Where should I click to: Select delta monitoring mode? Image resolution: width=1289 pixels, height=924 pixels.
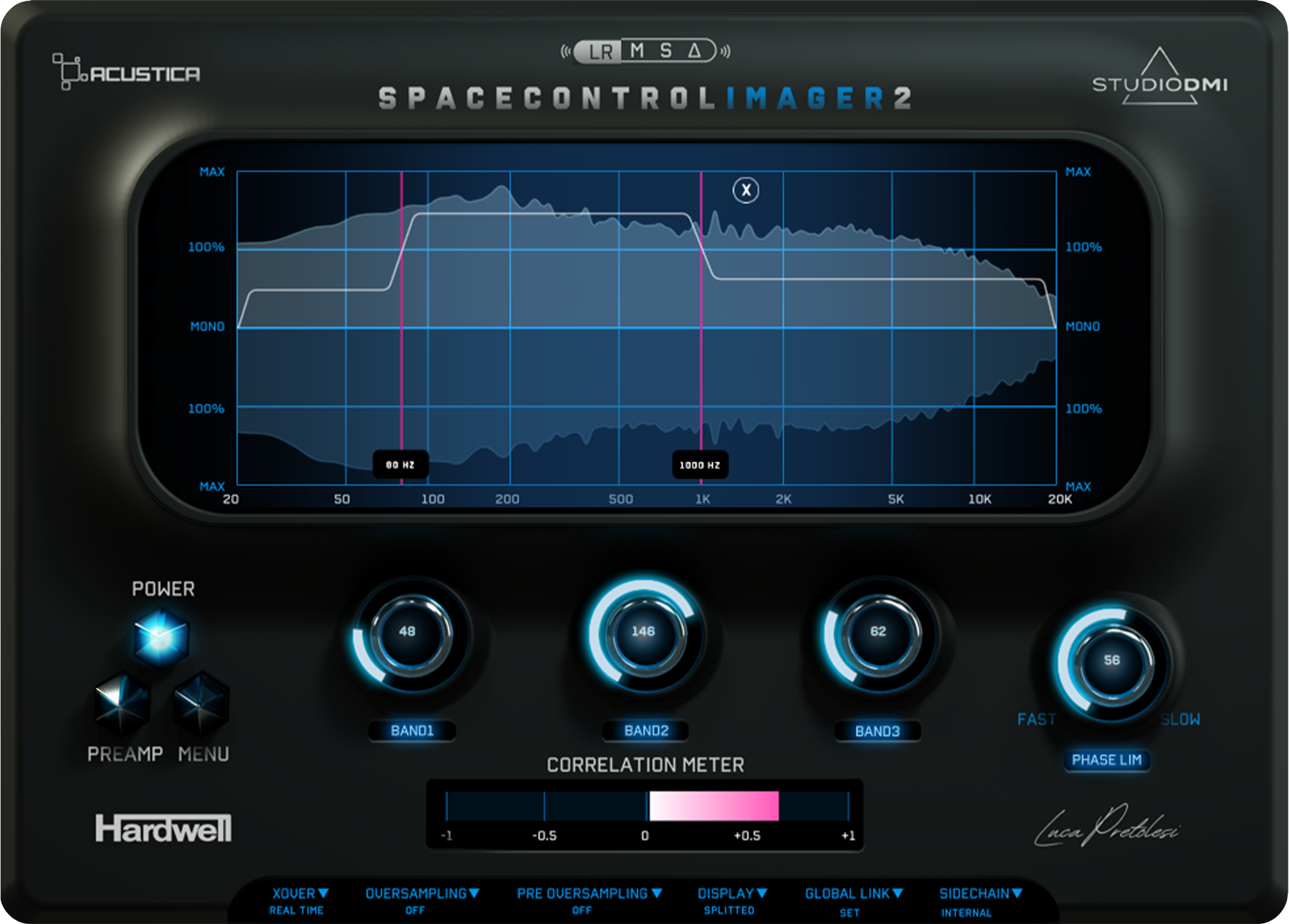click(x=695, y=50)
